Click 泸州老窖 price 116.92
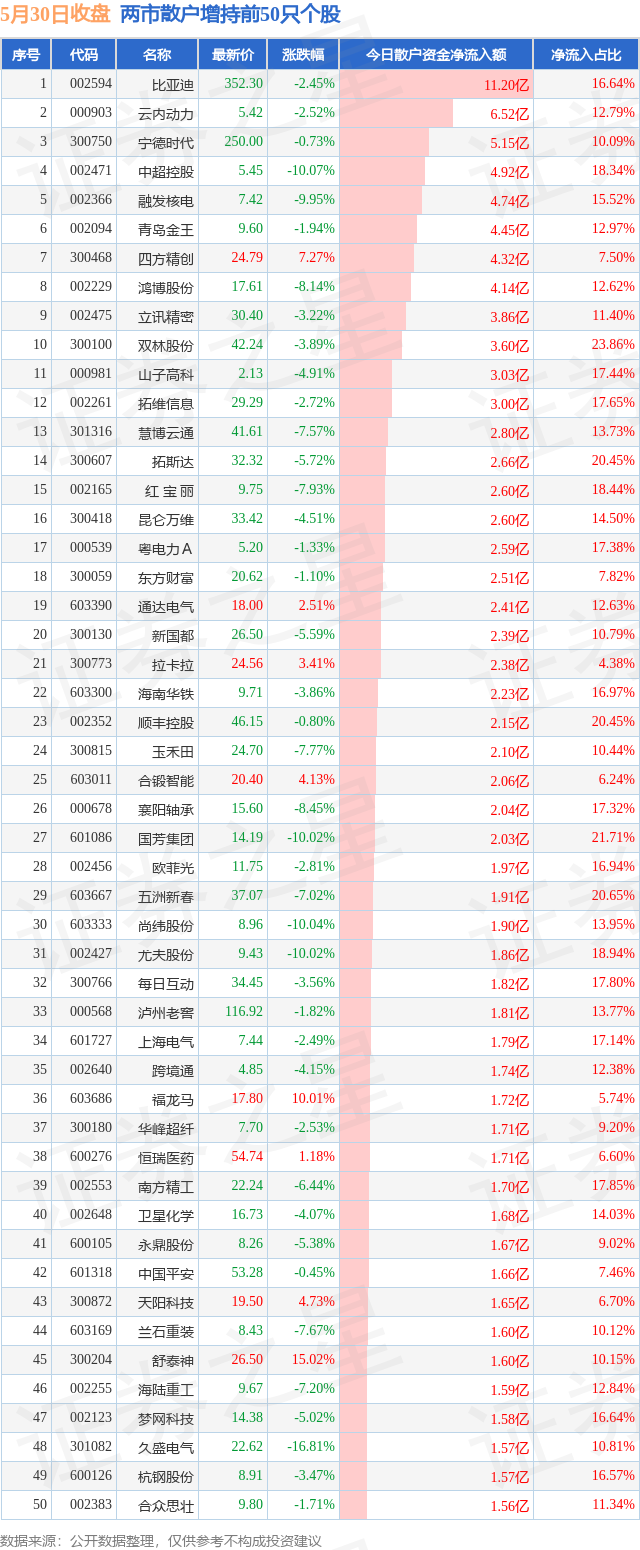 click(x=244, y=1012)
